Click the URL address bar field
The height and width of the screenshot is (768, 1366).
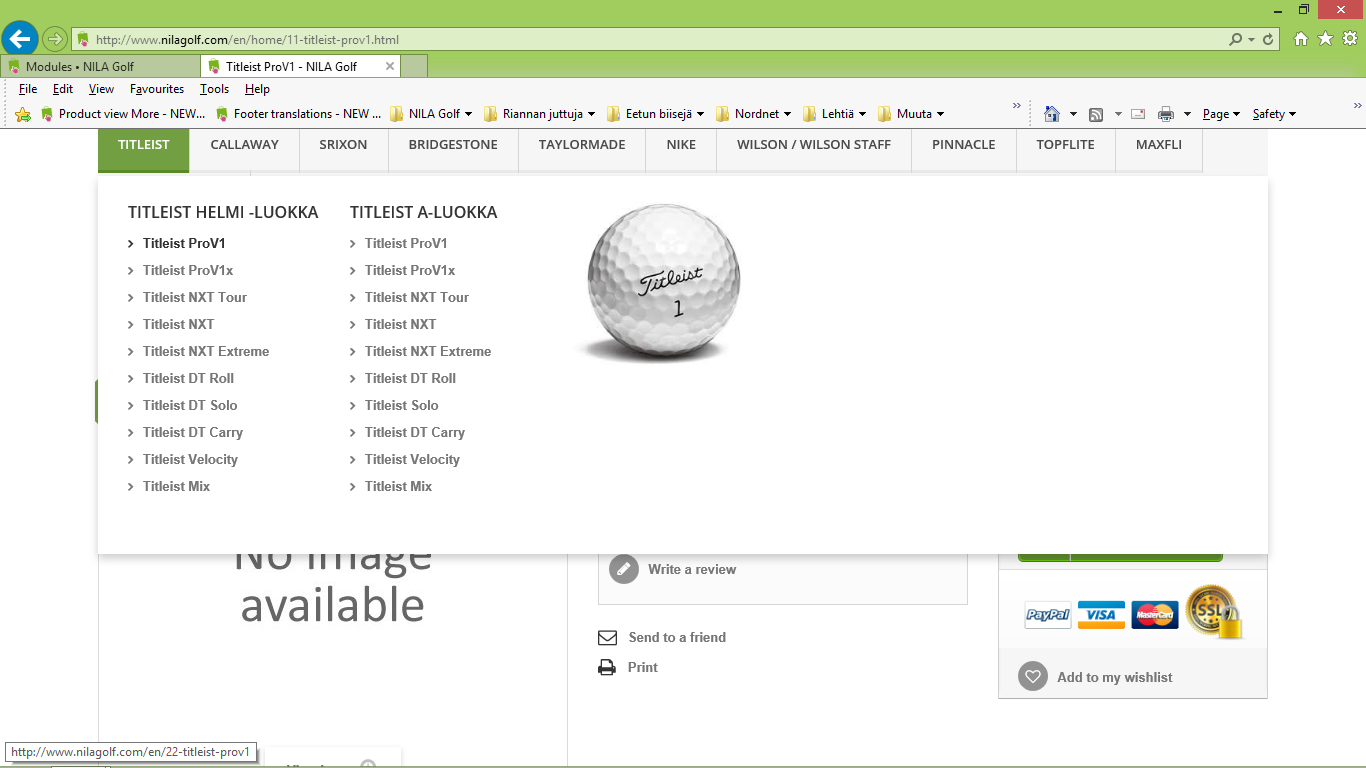pos(652,40)
